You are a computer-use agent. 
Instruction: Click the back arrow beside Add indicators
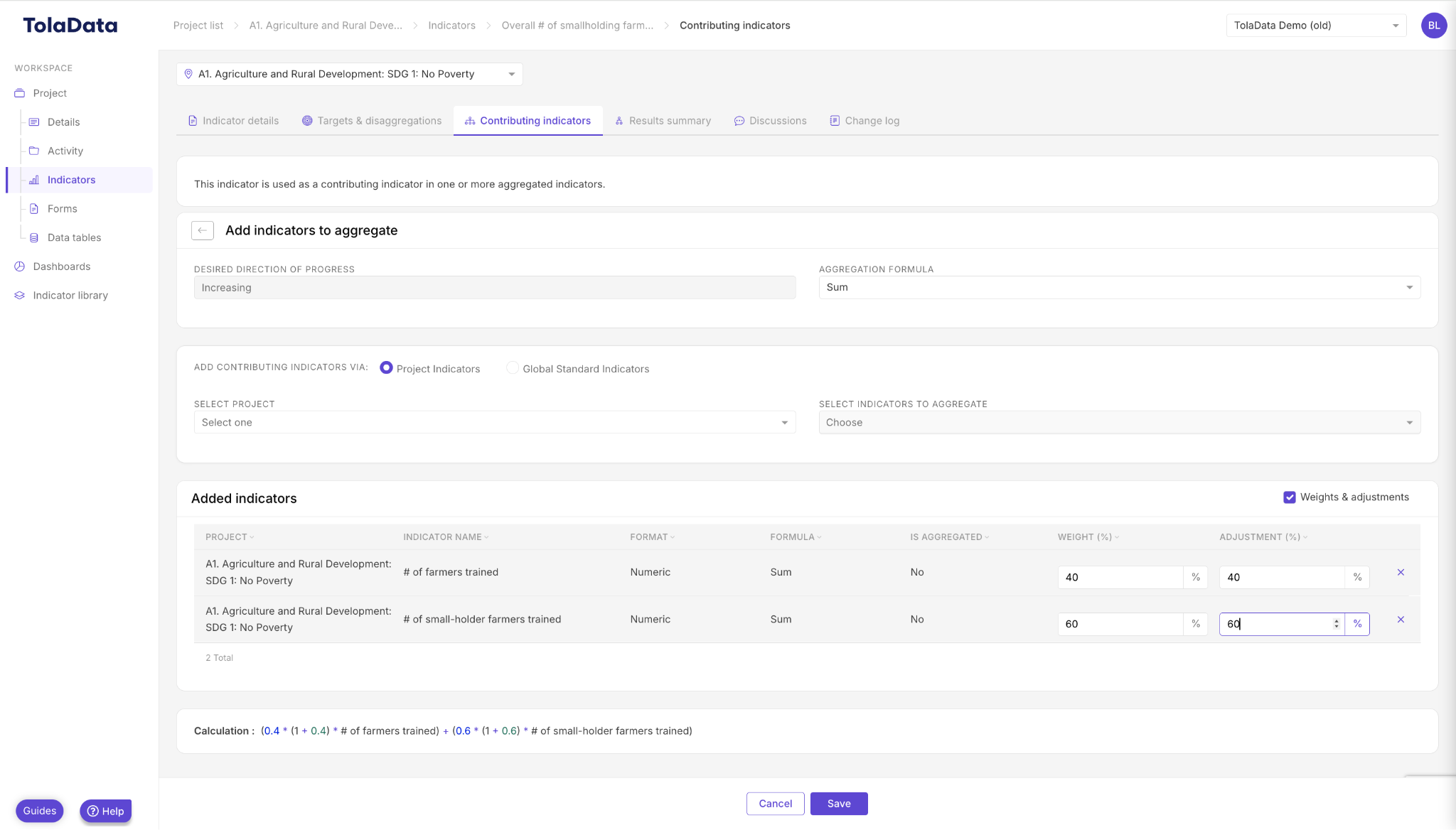[x=203, y=230]
